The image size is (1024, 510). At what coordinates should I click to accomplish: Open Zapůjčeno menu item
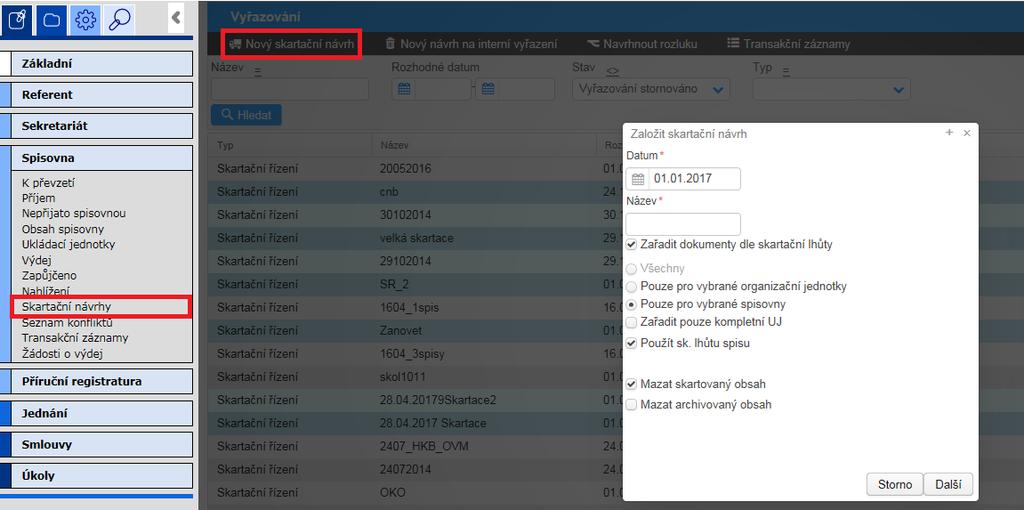49,276
